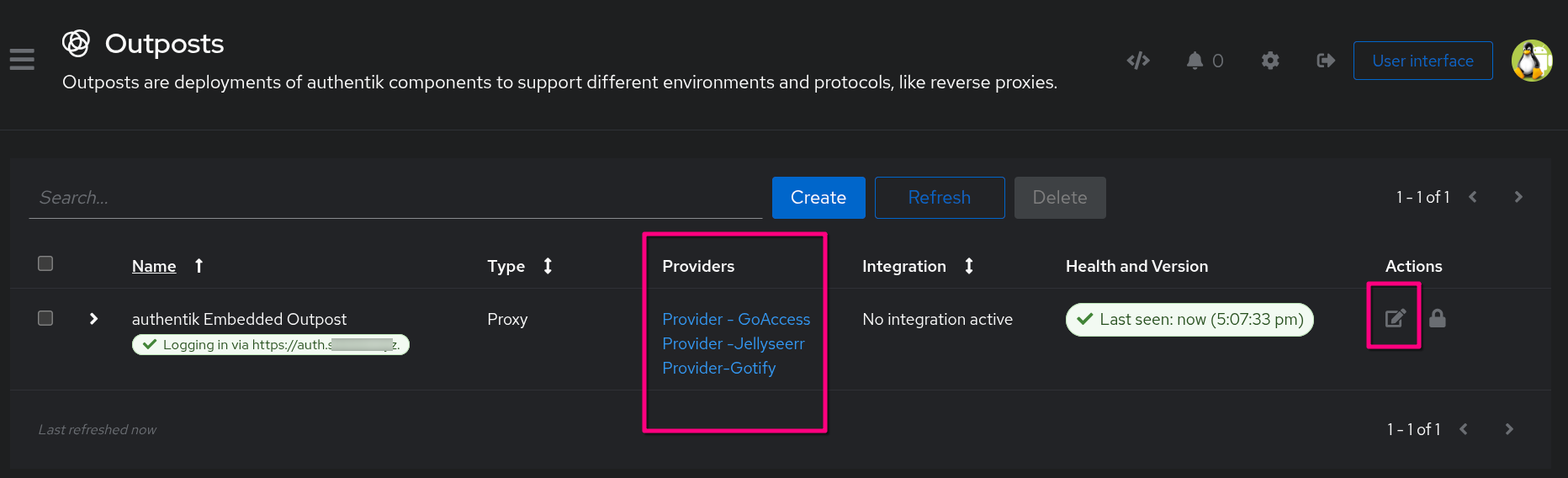Refresh the outposts list

tap(939, 198)
